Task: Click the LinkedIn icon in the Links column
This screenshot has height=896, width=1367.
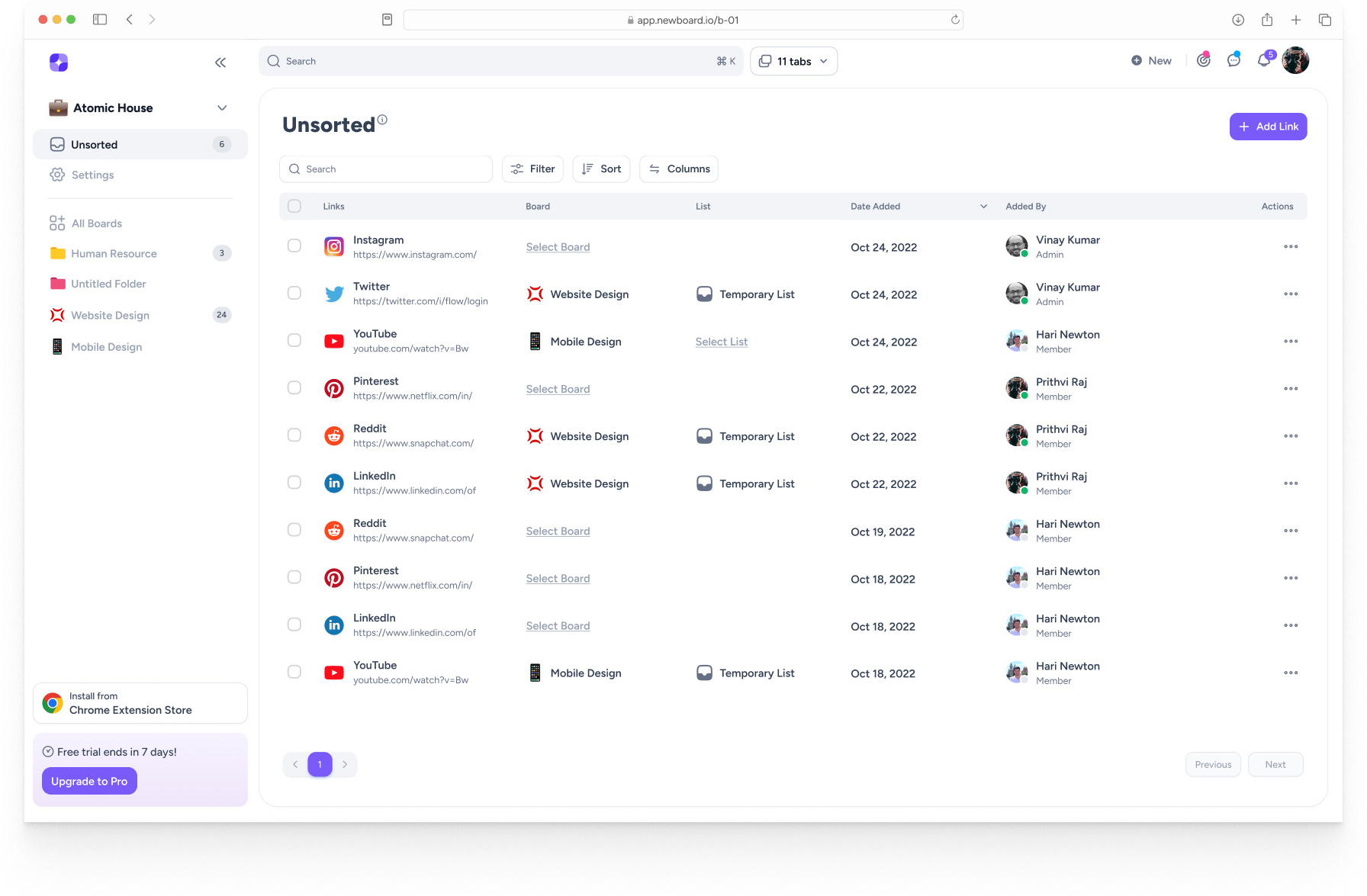Action: 333,482
